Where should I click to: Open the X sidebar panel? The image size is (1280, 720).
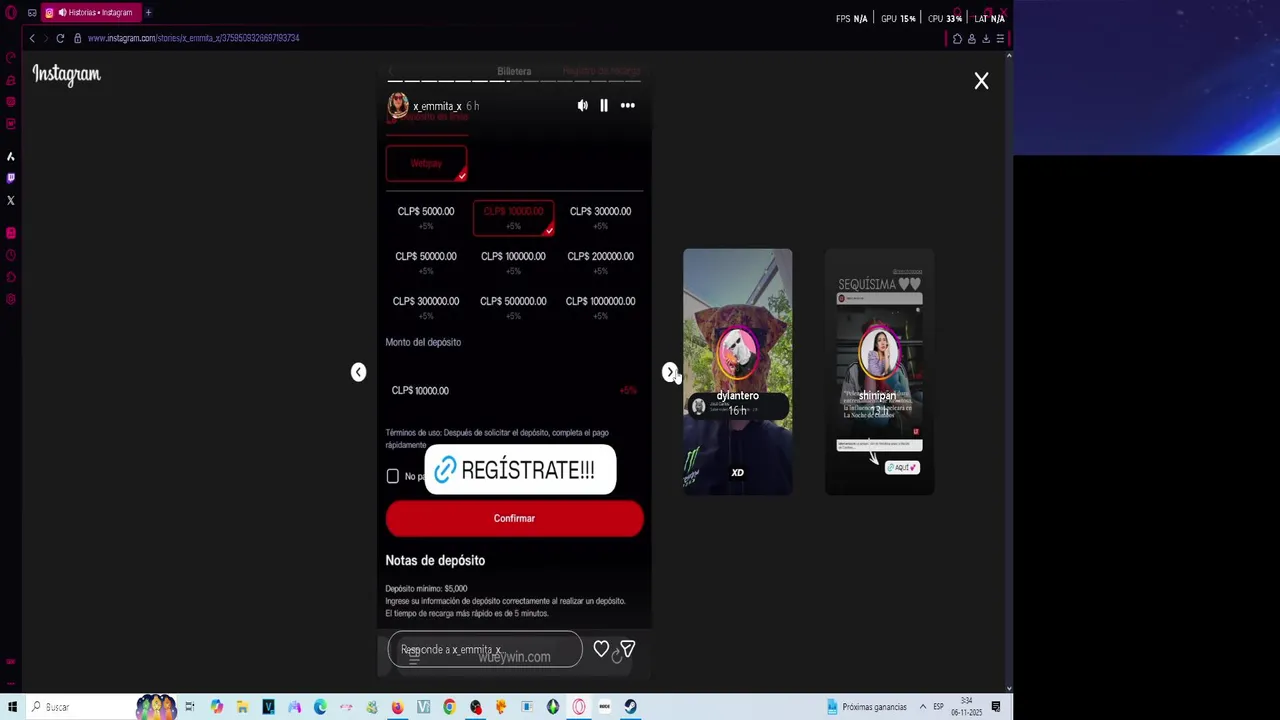pos(11,200)
